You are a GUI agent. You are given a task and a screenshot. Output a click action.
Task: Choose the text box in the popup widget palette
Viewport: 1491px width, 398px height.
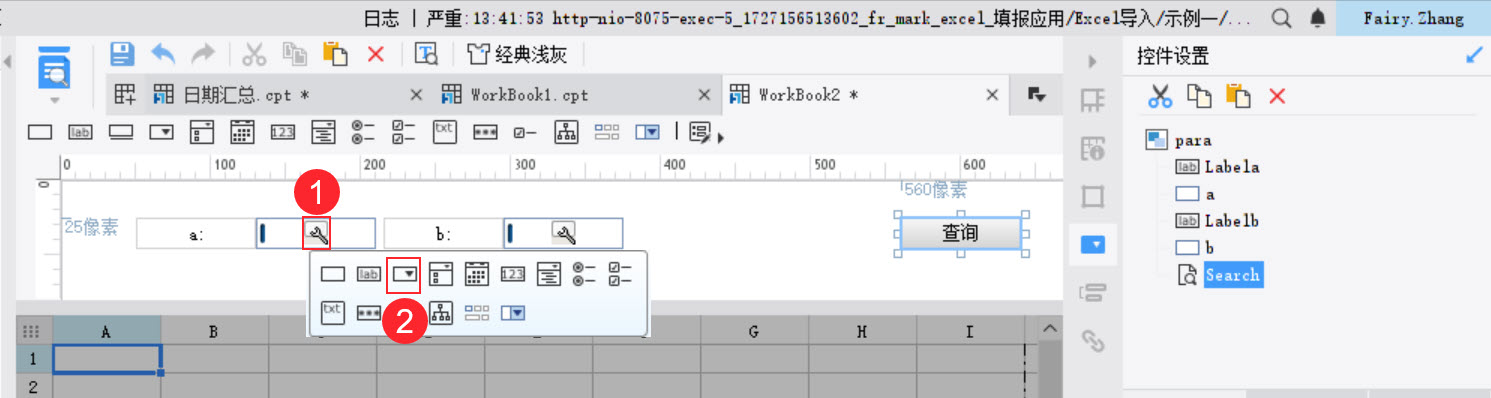(333, 273)
